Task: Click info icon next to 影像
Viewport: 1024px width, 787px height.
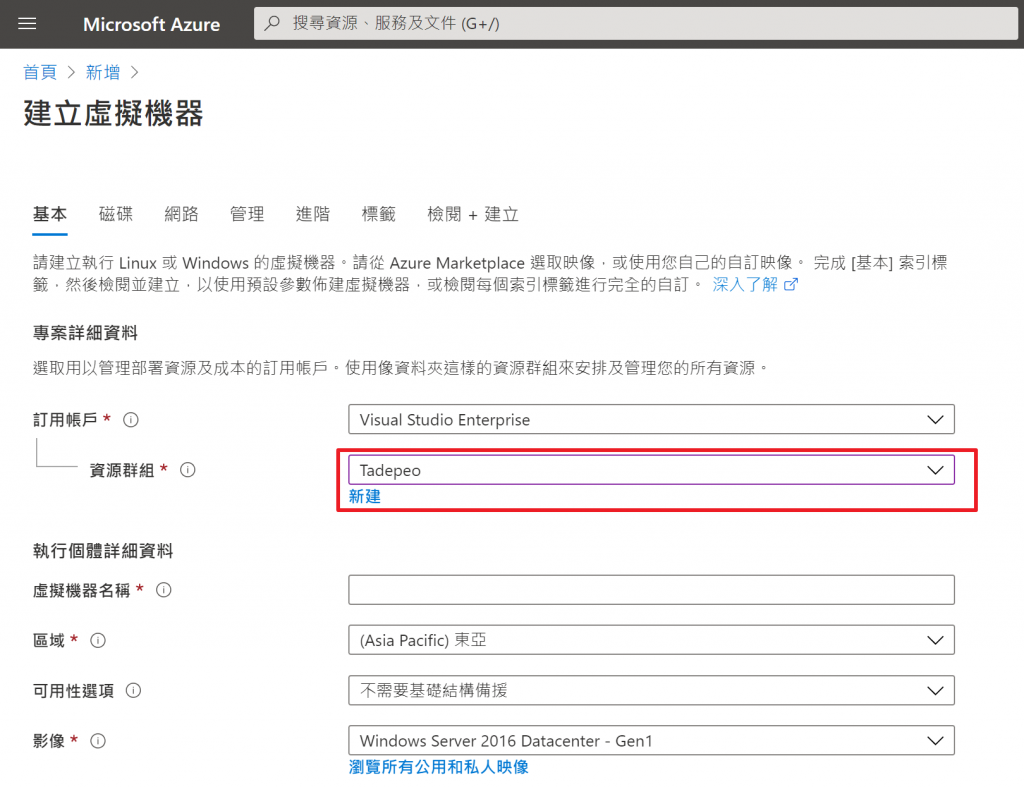Action: pos(98,741)
